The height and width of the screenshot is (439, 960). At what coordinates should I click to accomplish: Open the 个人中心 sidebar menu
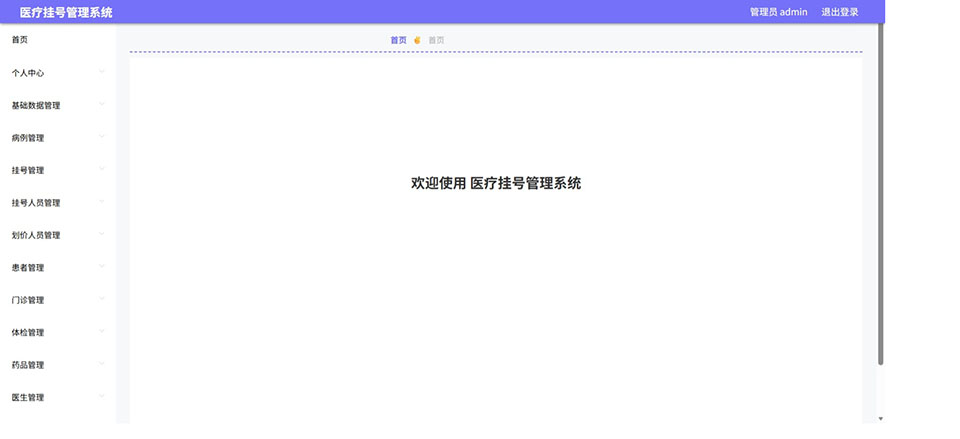[x=58, y=73]
